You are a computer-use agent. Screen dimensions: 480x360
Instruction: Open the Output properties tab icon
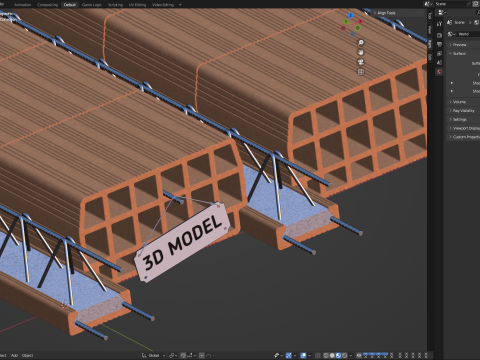click(439, 44)
